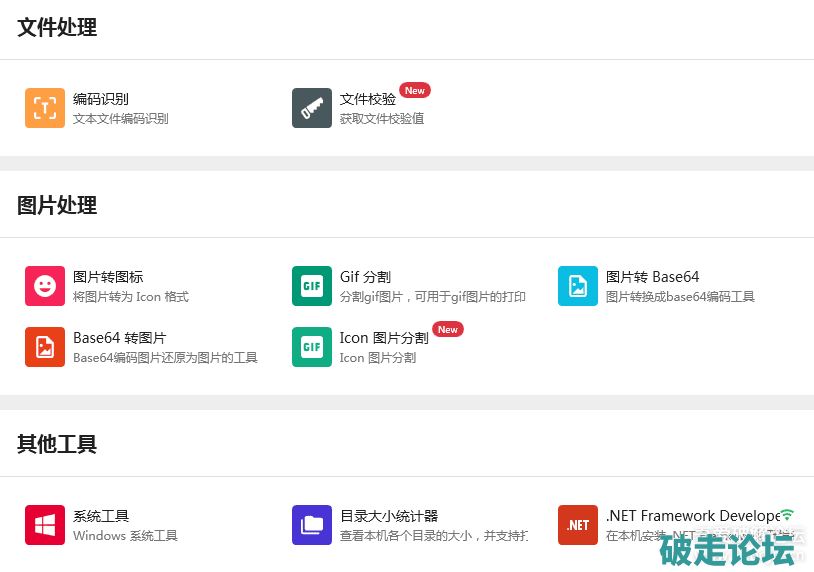Viewport: 814px width, 572px height.
Task: Open the 文件校验 tool title
Action: pos(368,99)
